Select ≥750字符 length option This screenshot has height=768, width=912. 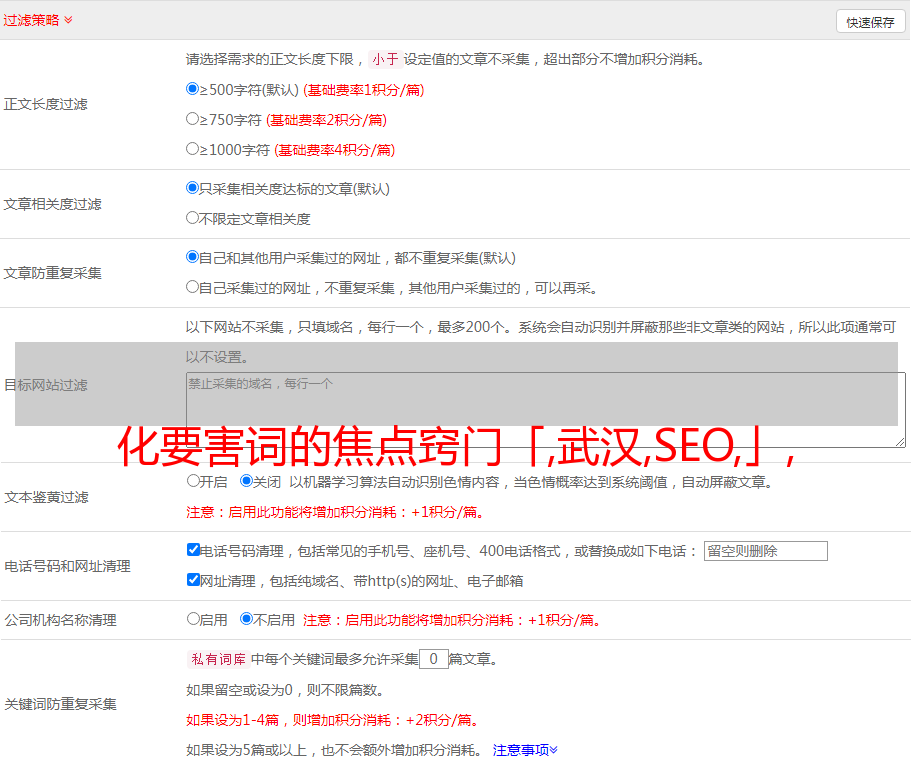[x=192, y=119]
